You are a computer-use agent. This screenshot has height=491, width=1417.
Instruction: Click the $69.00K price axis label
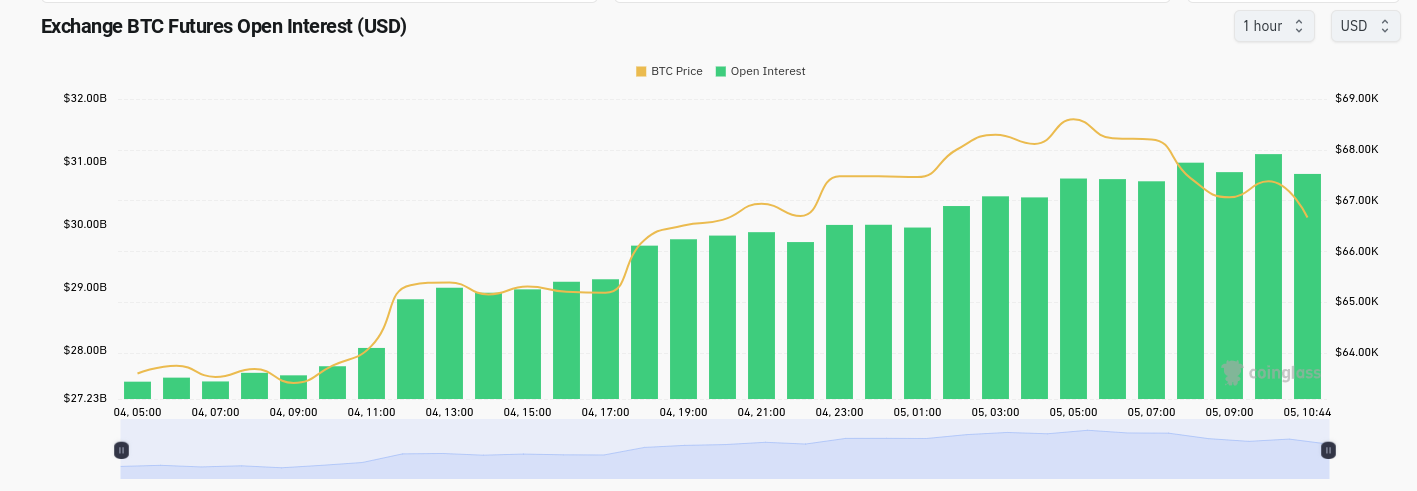point(1357,98)
